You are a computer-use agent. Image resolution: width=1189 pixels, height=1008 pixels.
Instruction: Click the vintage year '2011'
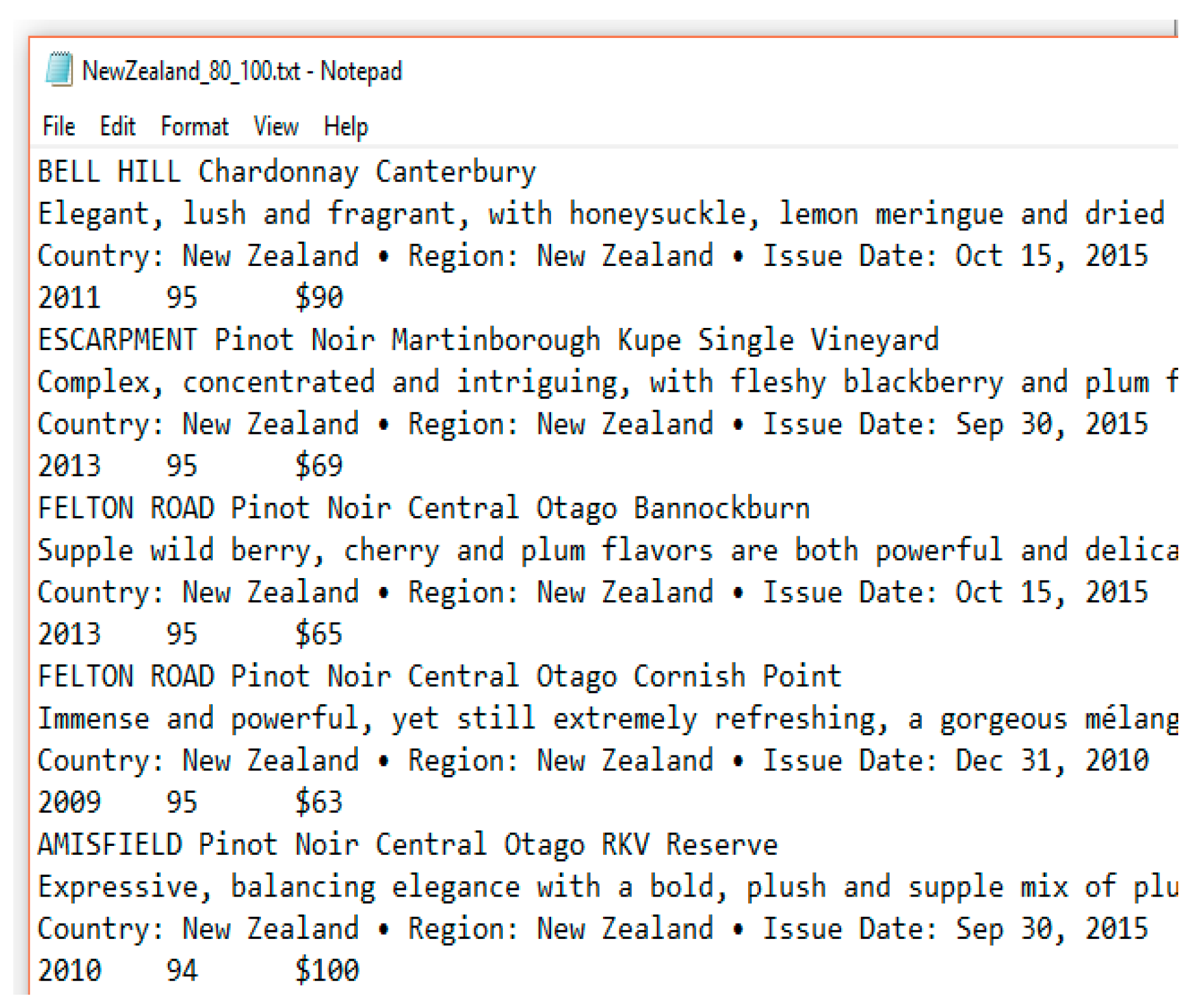69,298
